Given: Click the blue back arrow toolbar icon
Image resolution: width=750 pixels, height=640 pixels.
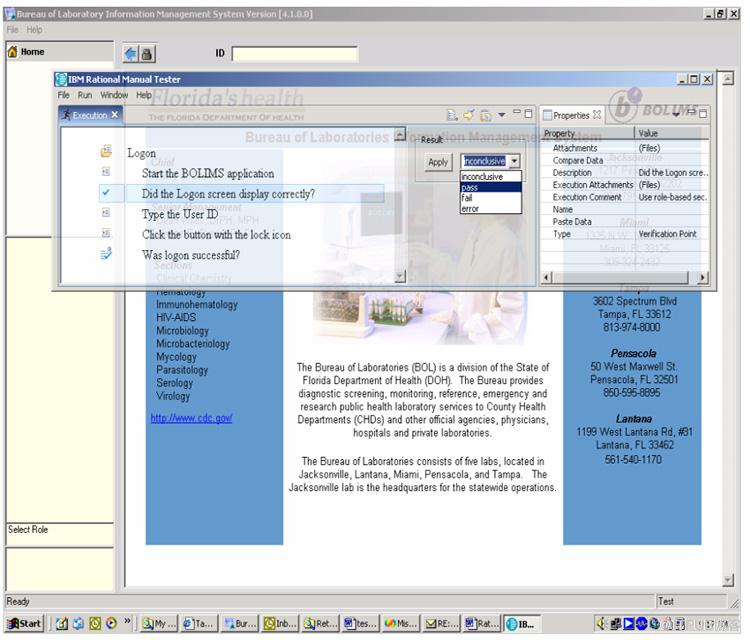Looking at the screenshot, I should coord(131,54).
